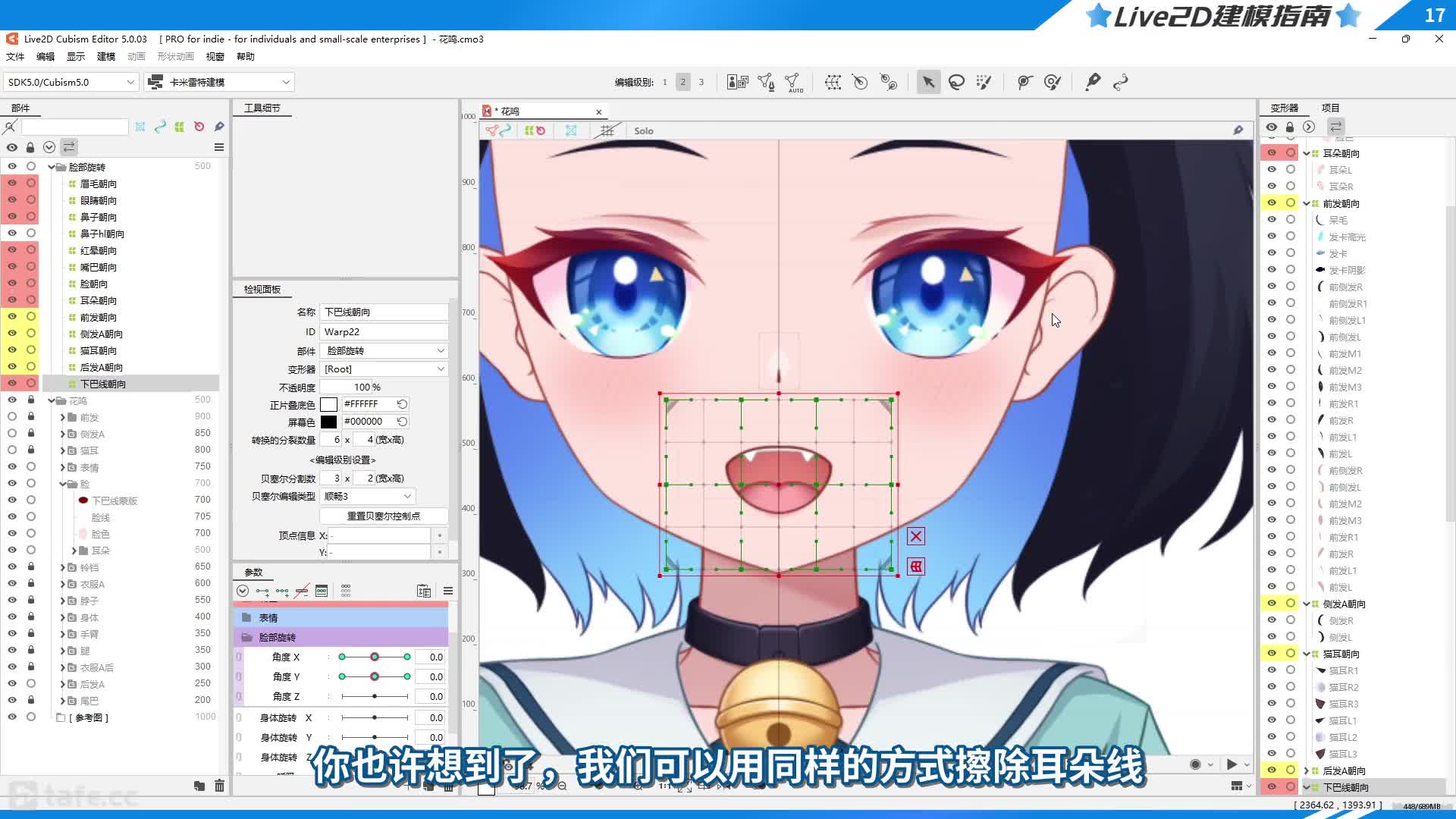Click the red X icon beside warp deformer
The height and width of the screenshot is (819, 1456).
[x=916, y=536]
